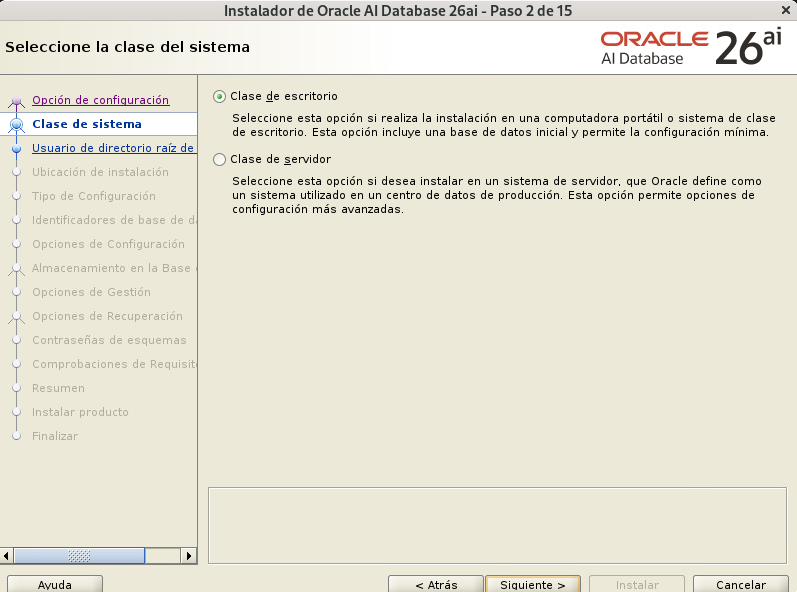Go back with the Atrás button

[x=436, y=584]
